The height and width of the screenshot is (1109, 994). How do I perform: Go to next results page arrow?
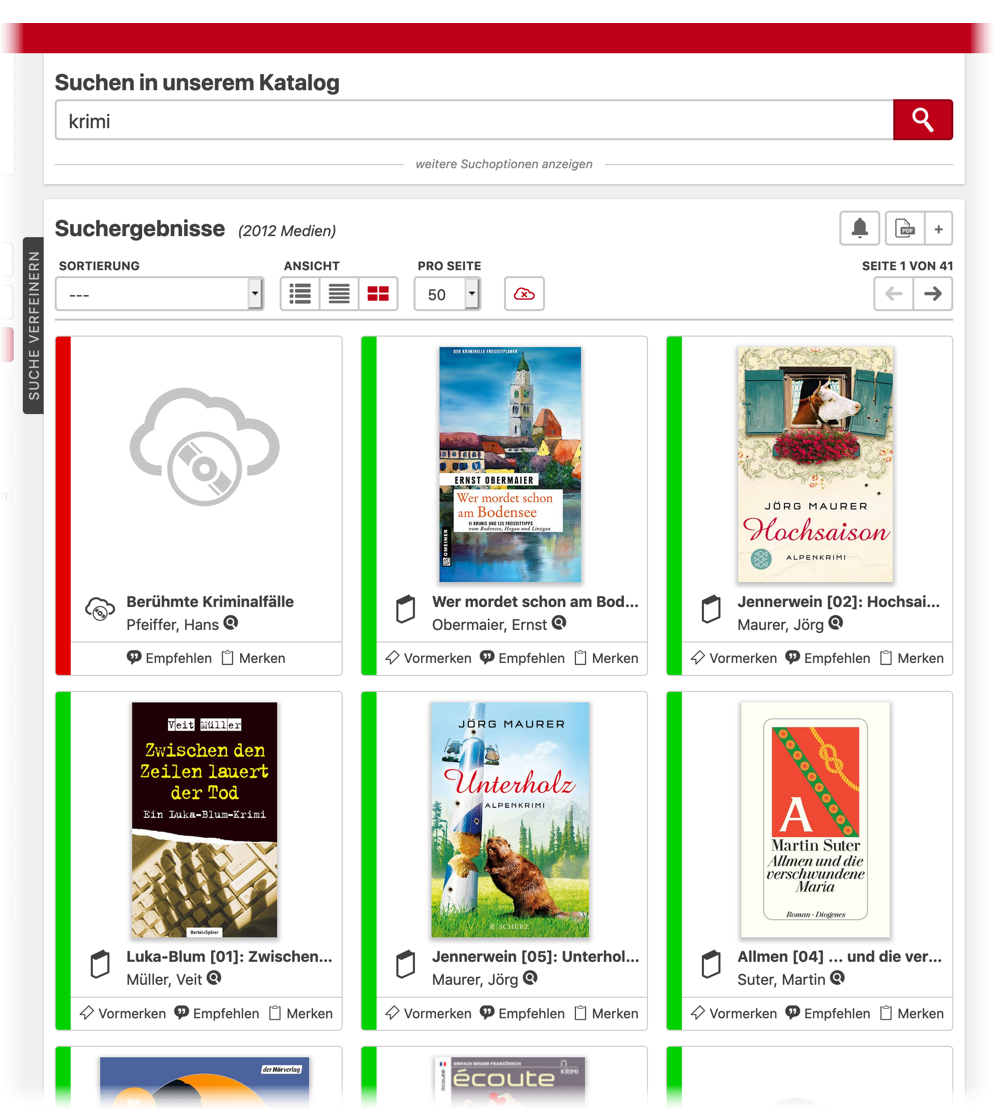(x=932, y=294)
